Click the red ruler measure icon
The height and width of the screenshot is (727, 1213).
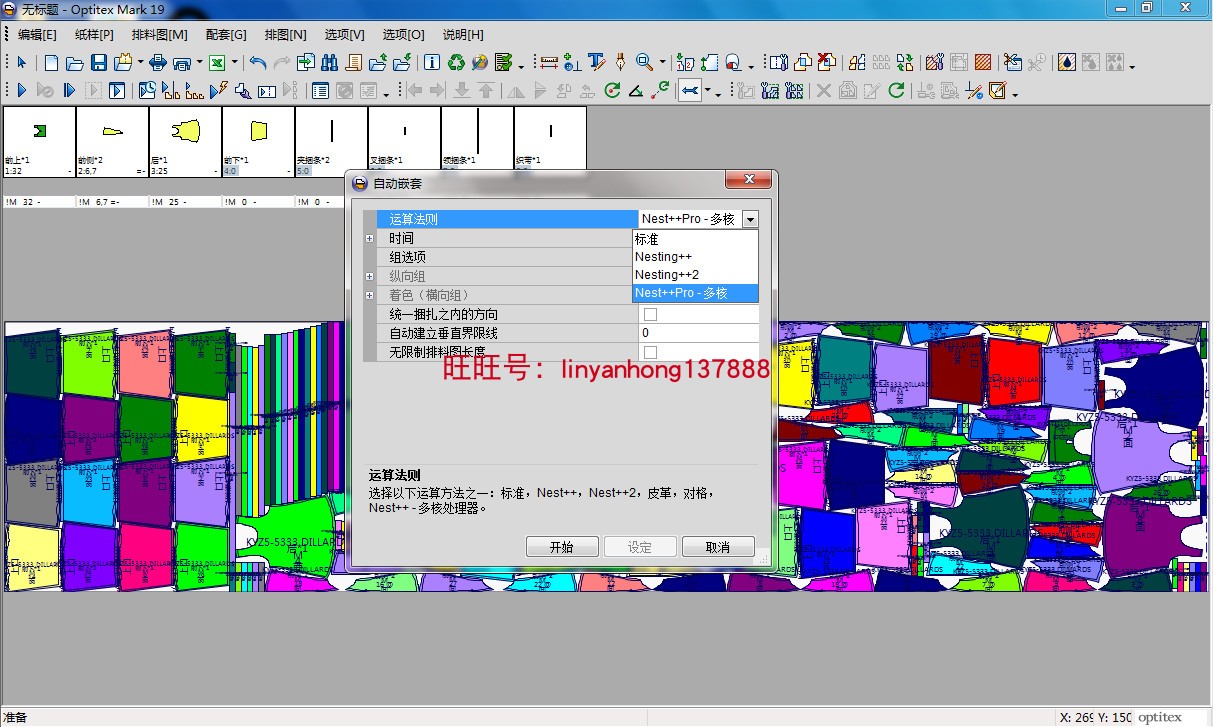click(548, 62)
